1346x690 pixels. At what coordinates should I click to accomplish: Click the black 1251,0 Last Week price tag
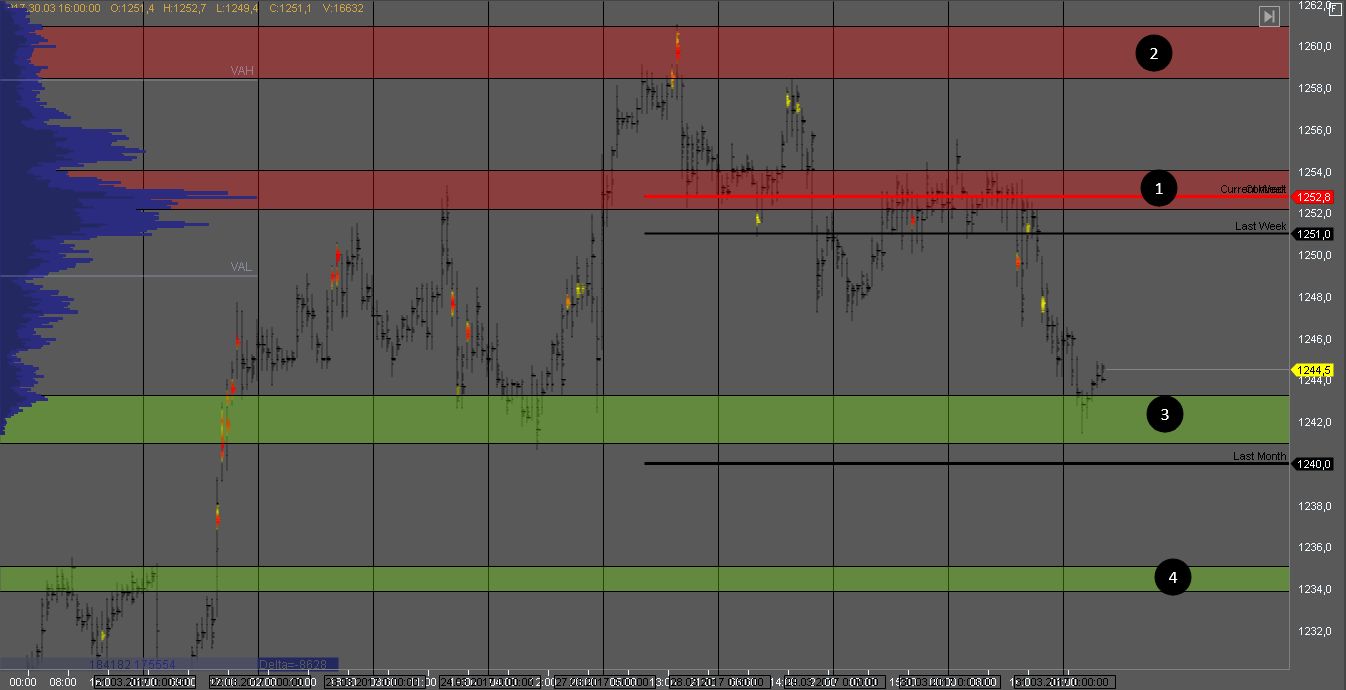click(1314, 234)
